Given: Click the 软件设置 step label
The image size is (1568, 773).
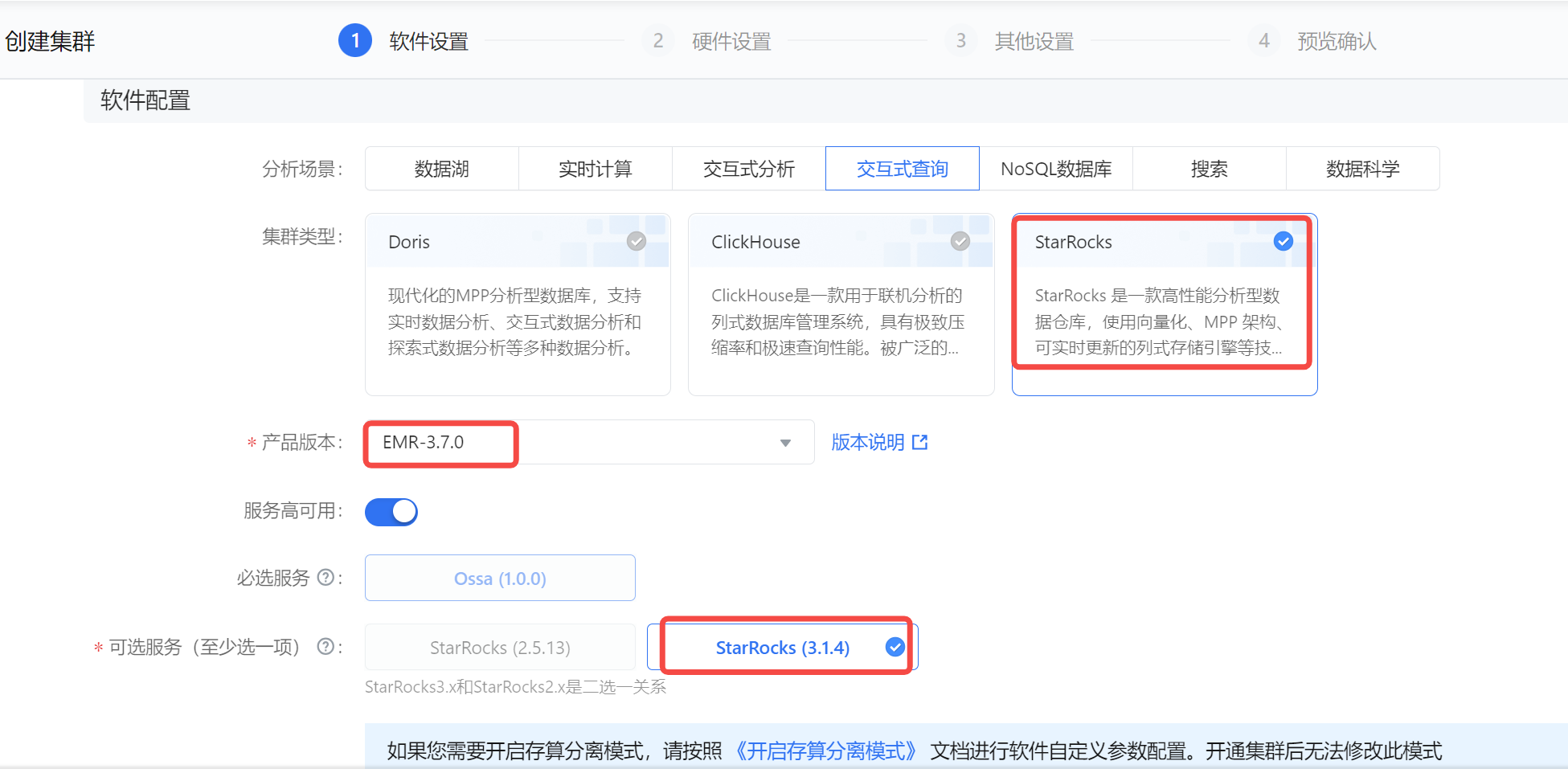Looking at the screenshot, I should click(429, 41).
